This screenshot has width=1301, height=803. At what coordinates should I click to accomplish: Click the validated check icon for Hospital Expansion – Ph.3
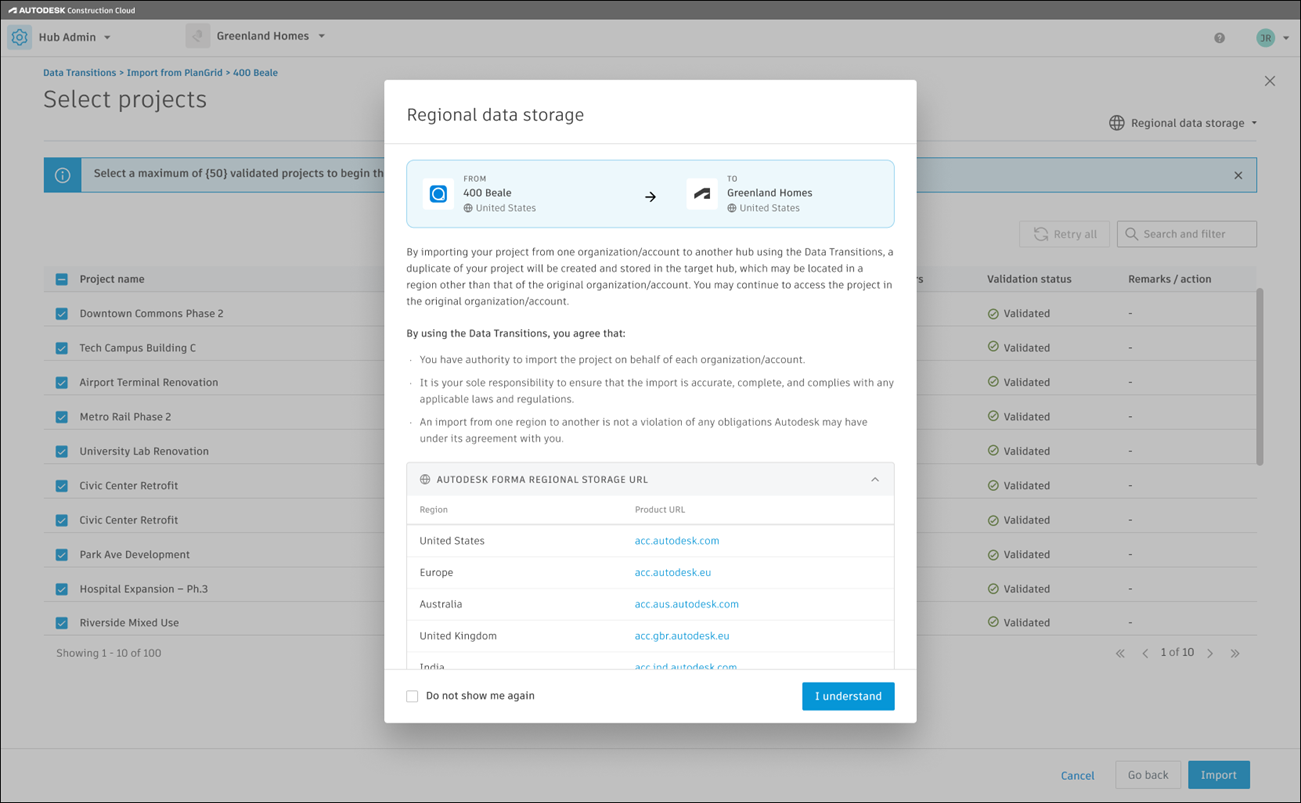pyautogui.click(x=993, y=588)
